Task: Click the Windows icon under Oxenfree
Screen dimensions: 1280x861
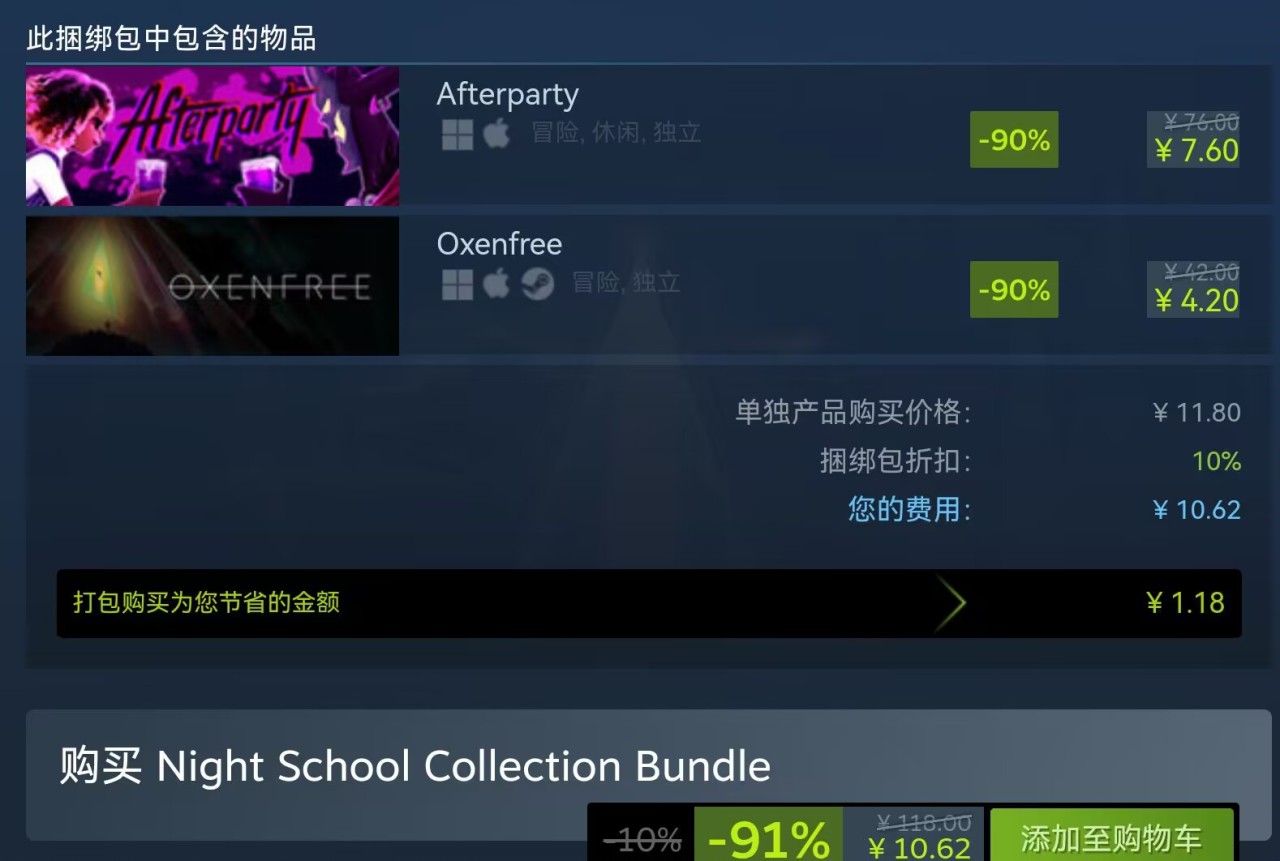Action: pos(457,284)
